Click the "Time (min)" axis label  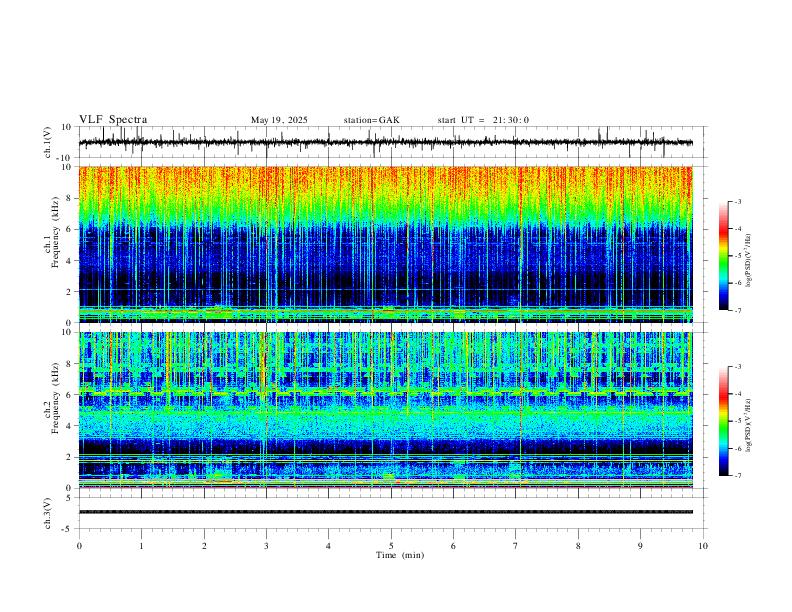point(400,555)
